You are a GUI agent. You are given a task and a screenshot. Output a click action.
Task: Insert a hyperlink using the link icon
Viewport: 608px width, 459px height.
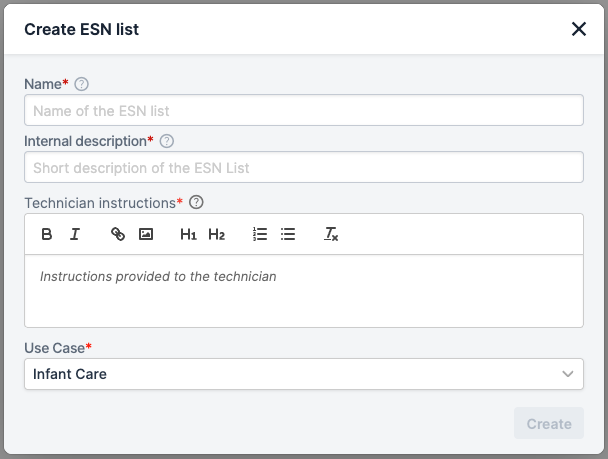click(118, 234)
